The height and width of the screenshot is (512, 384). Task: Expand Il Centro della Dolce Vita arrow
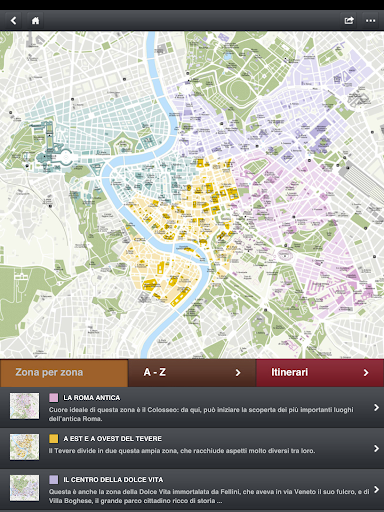pos(376,489)
